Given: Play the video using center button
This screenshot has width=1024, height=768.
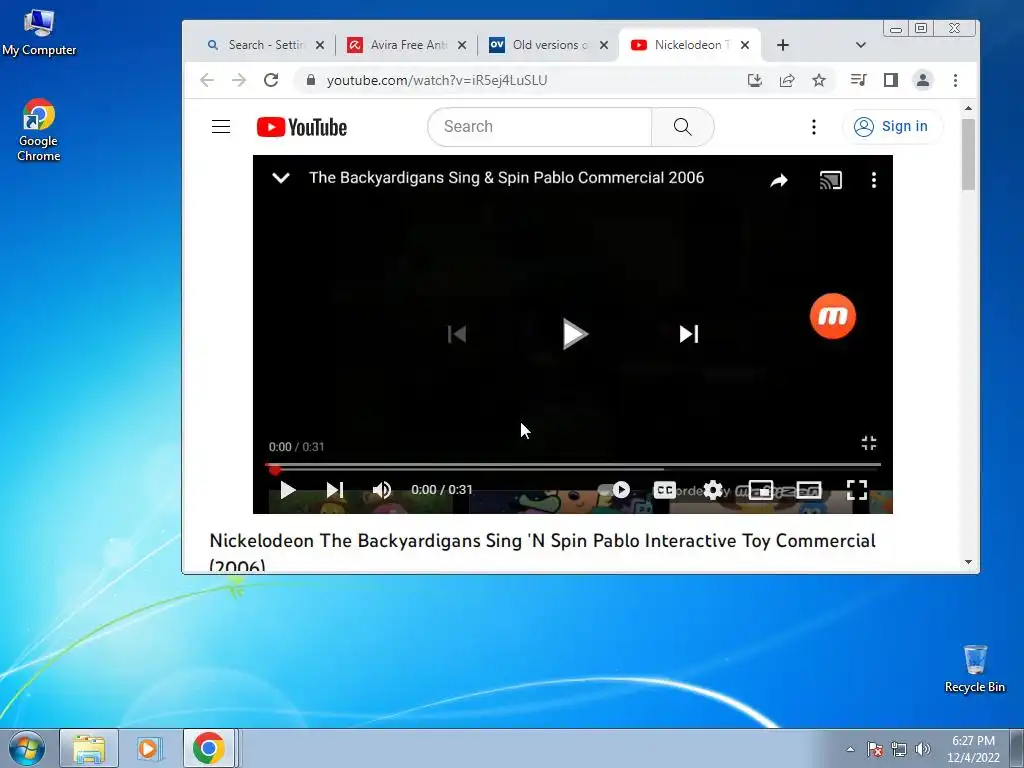Looking at the screenshot, I should [575, 334].
